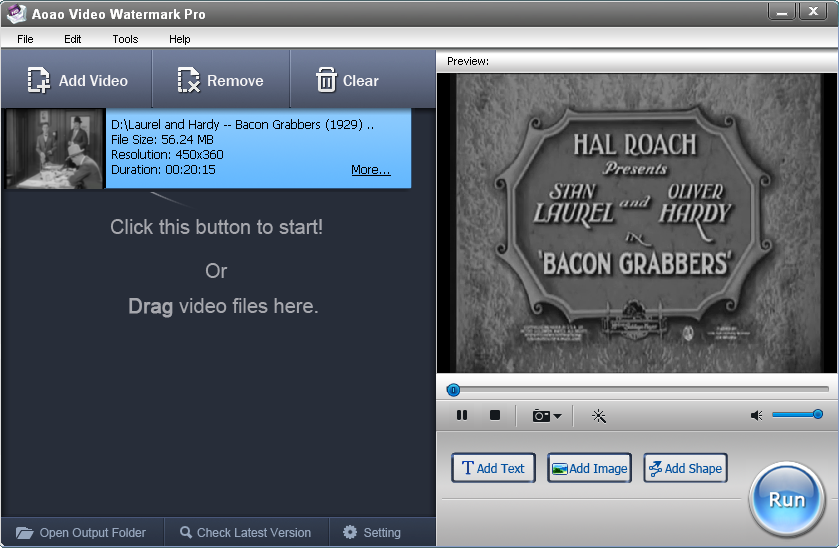Mute the preview audio

pos(756,415)
